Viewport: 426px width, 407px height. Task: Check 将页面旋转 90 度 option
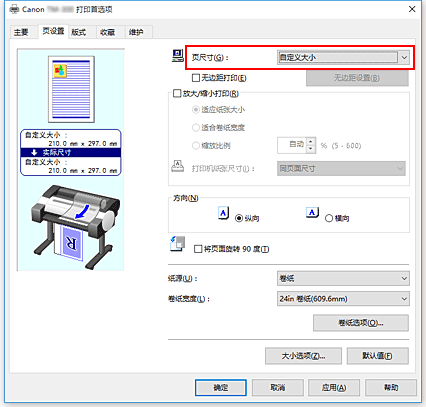198,249
